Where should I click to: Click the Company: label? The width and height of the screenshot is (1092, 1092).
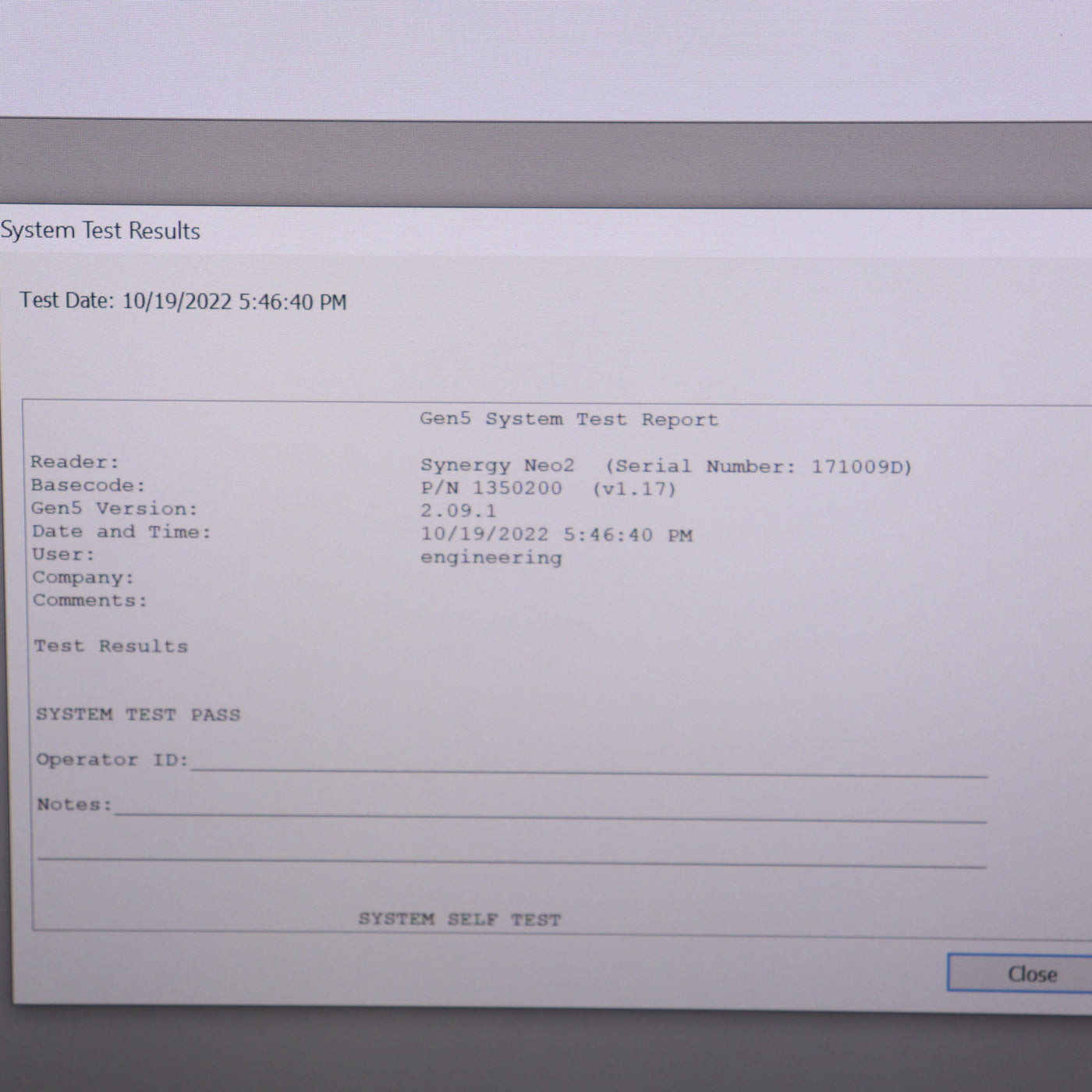tap(83, 578)
